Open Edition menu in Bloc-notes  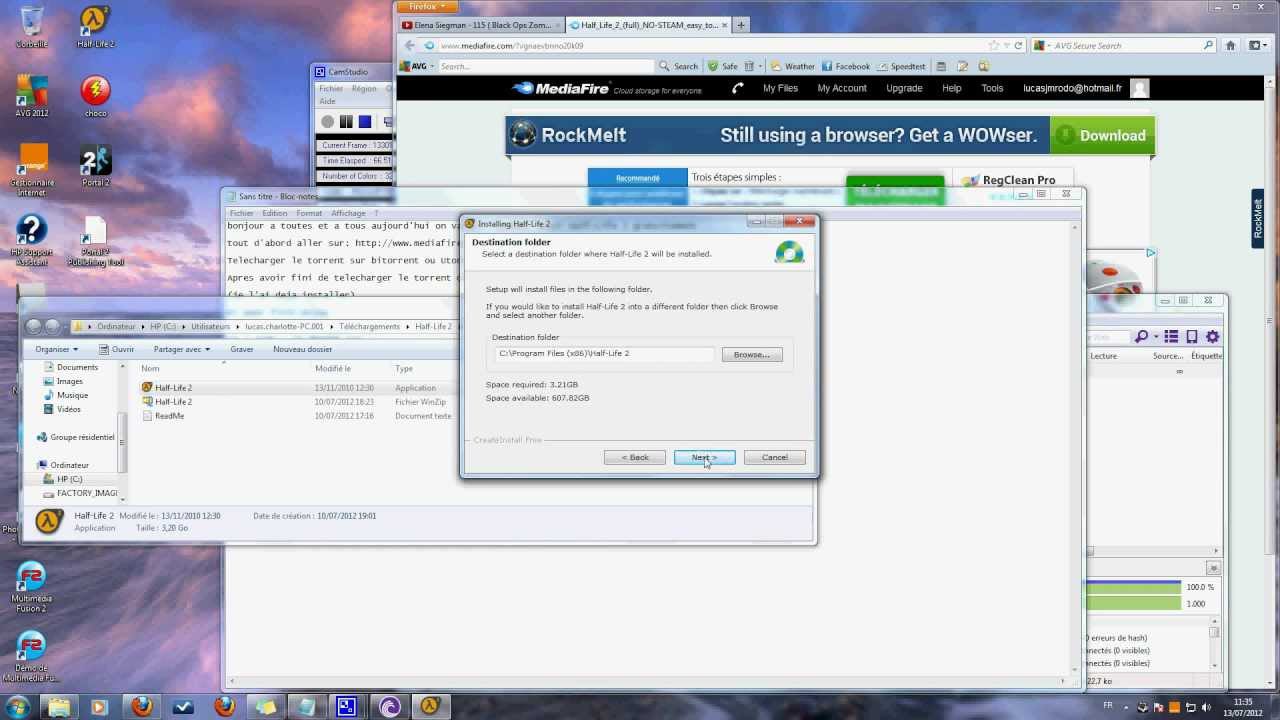(x=274, y=213)
